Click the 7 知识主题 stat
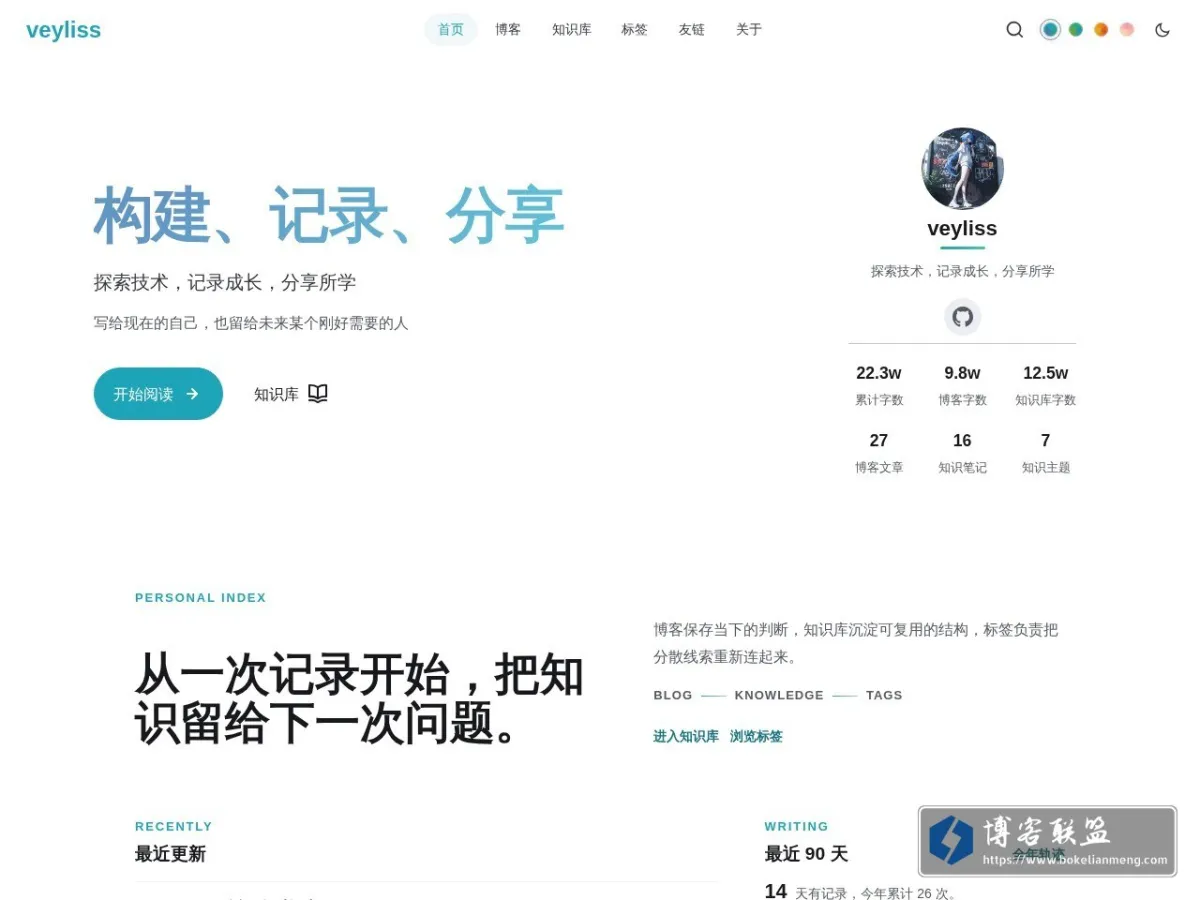 tap(1046, 453)
